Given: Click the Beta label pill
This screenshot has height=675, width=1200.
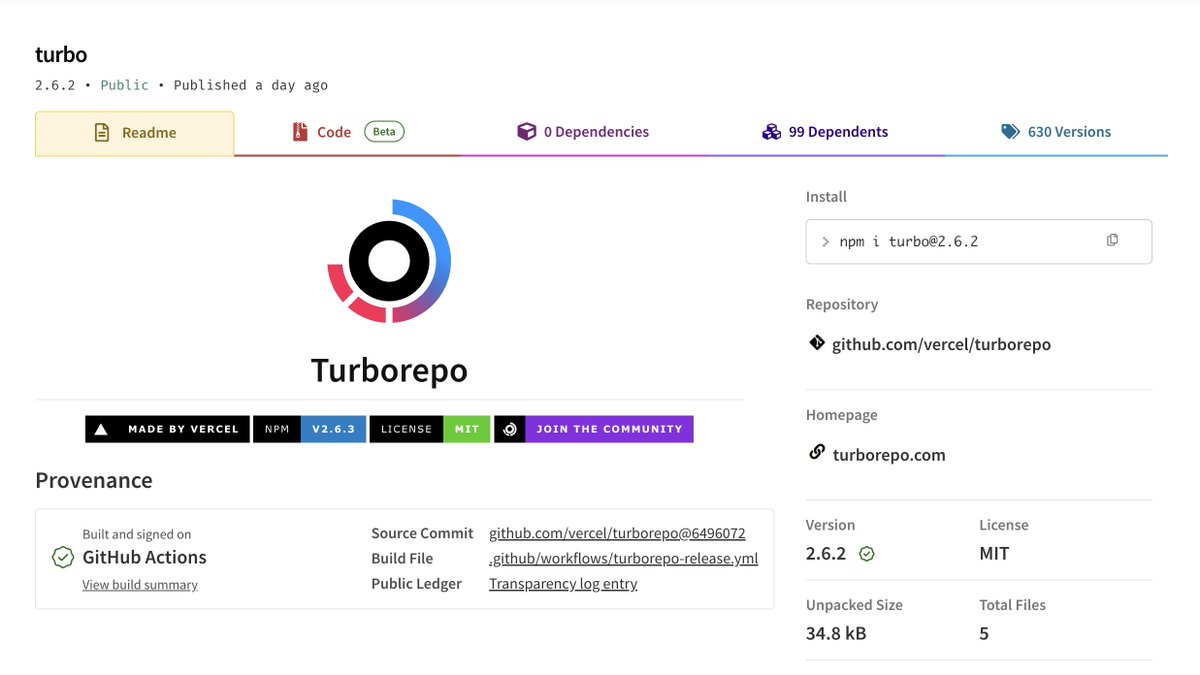Looking at the screenshot, I should 384,132.
